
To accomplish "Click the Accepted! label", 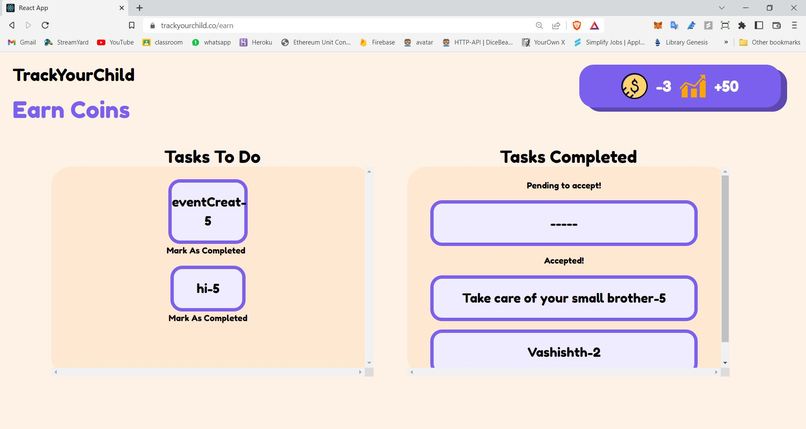I will [x=564, y=260].
